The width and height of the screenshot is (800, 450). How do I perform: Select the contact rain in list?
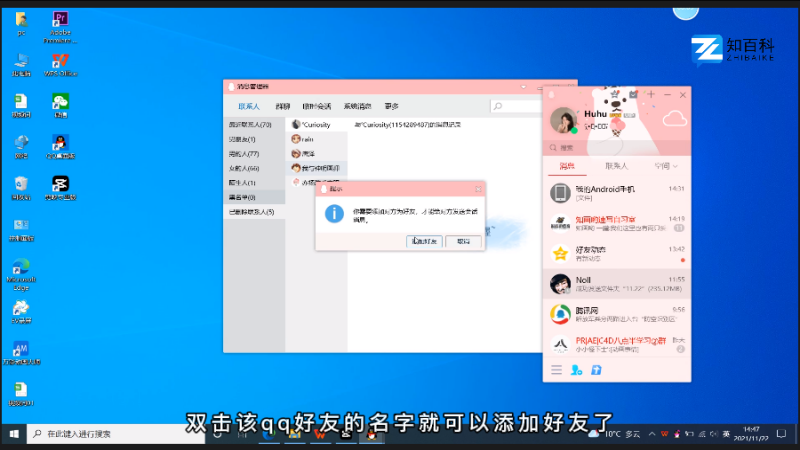pyautogui.click(x=316, y=139)
